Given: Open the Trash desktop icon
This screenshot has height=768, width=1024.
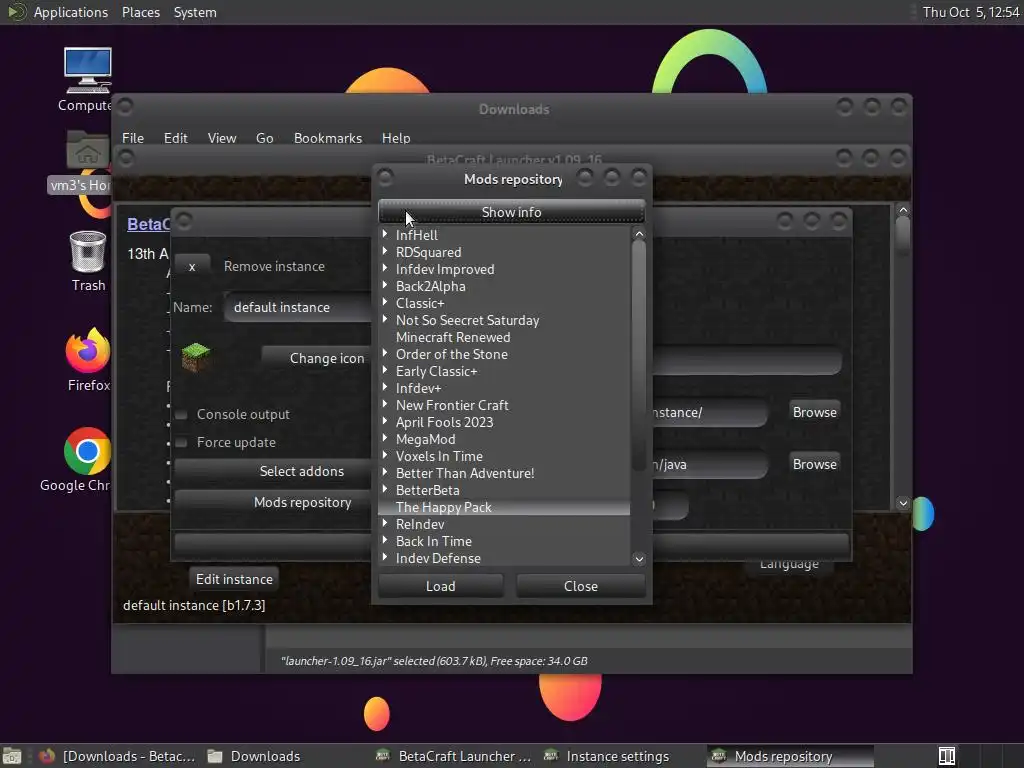Looking at the screenshot, I should [88, 252].
